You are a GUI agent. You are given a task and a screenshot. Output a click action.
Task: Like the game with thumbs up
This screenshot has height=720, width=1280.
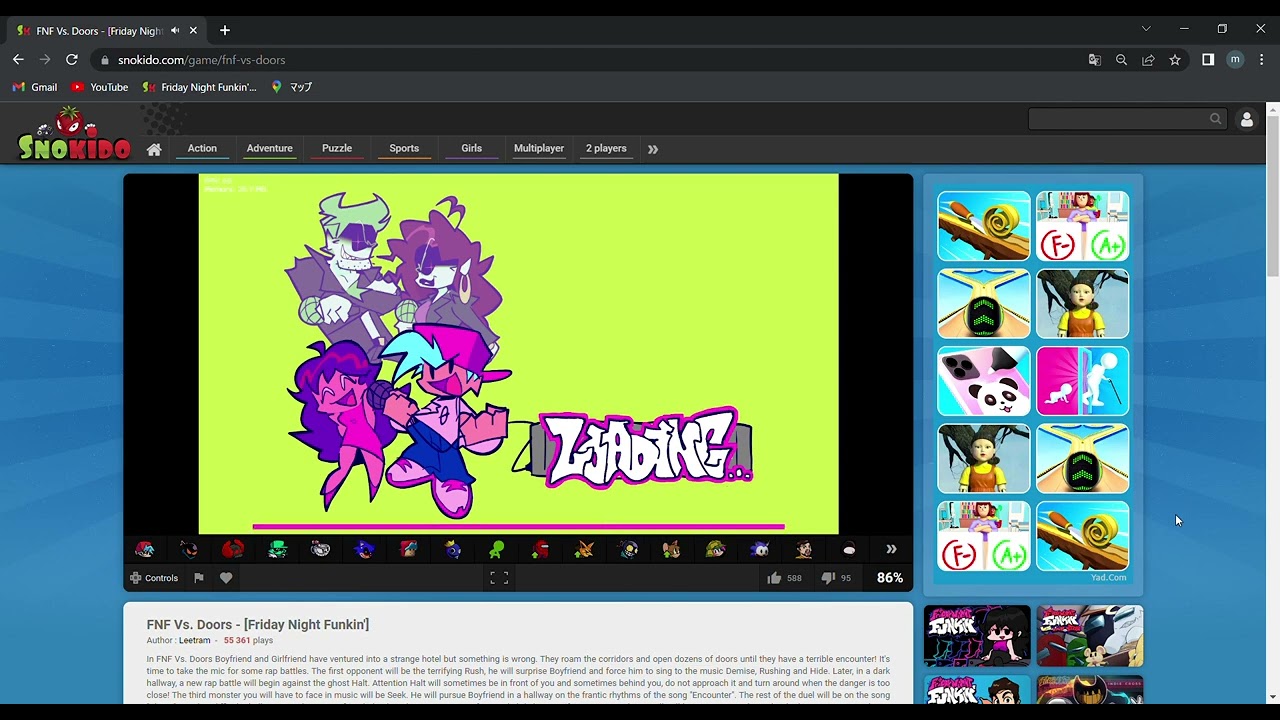[x=774, y=578]
